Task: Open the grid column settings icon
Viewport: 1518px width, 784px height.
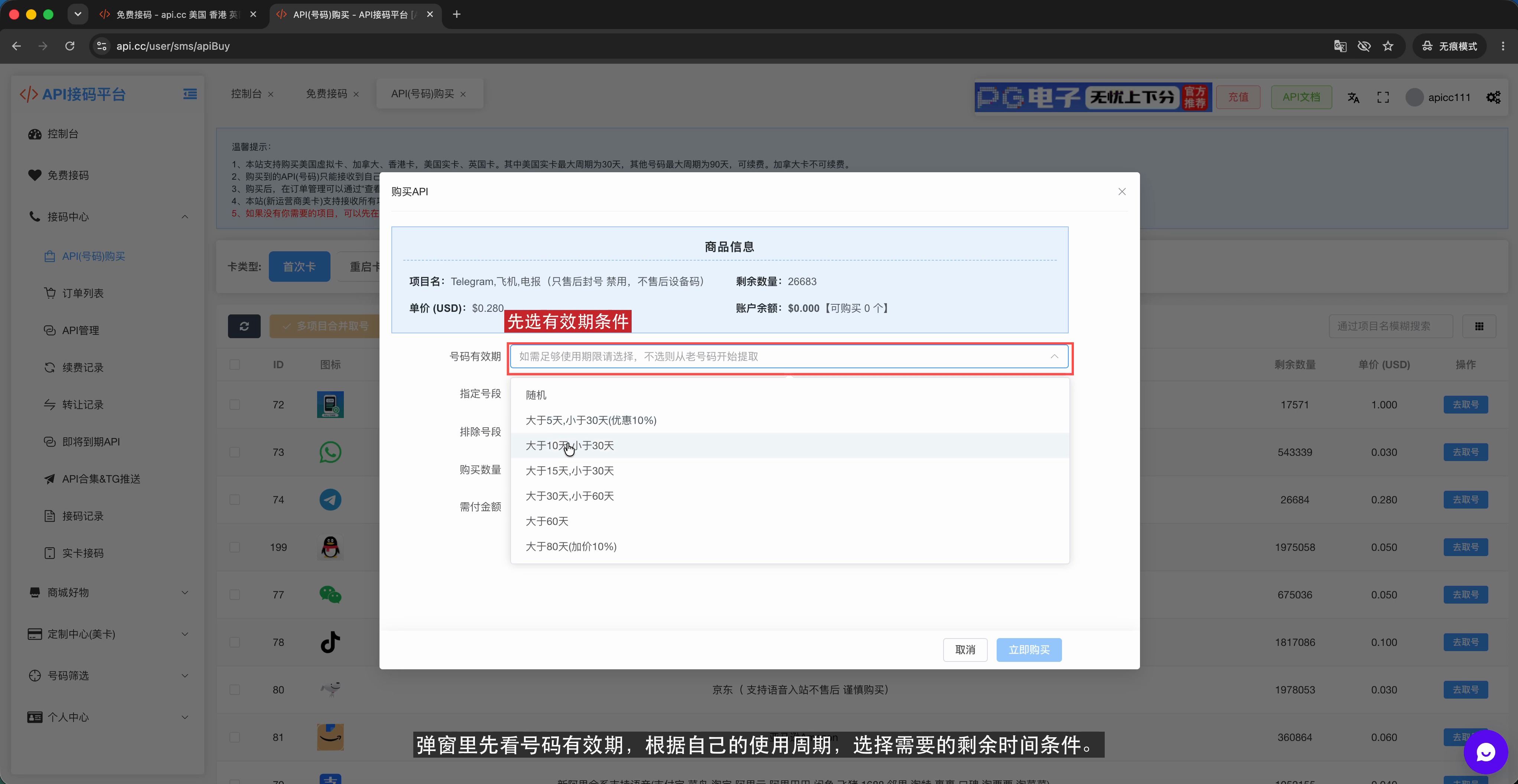Action: coord(1479,326)
